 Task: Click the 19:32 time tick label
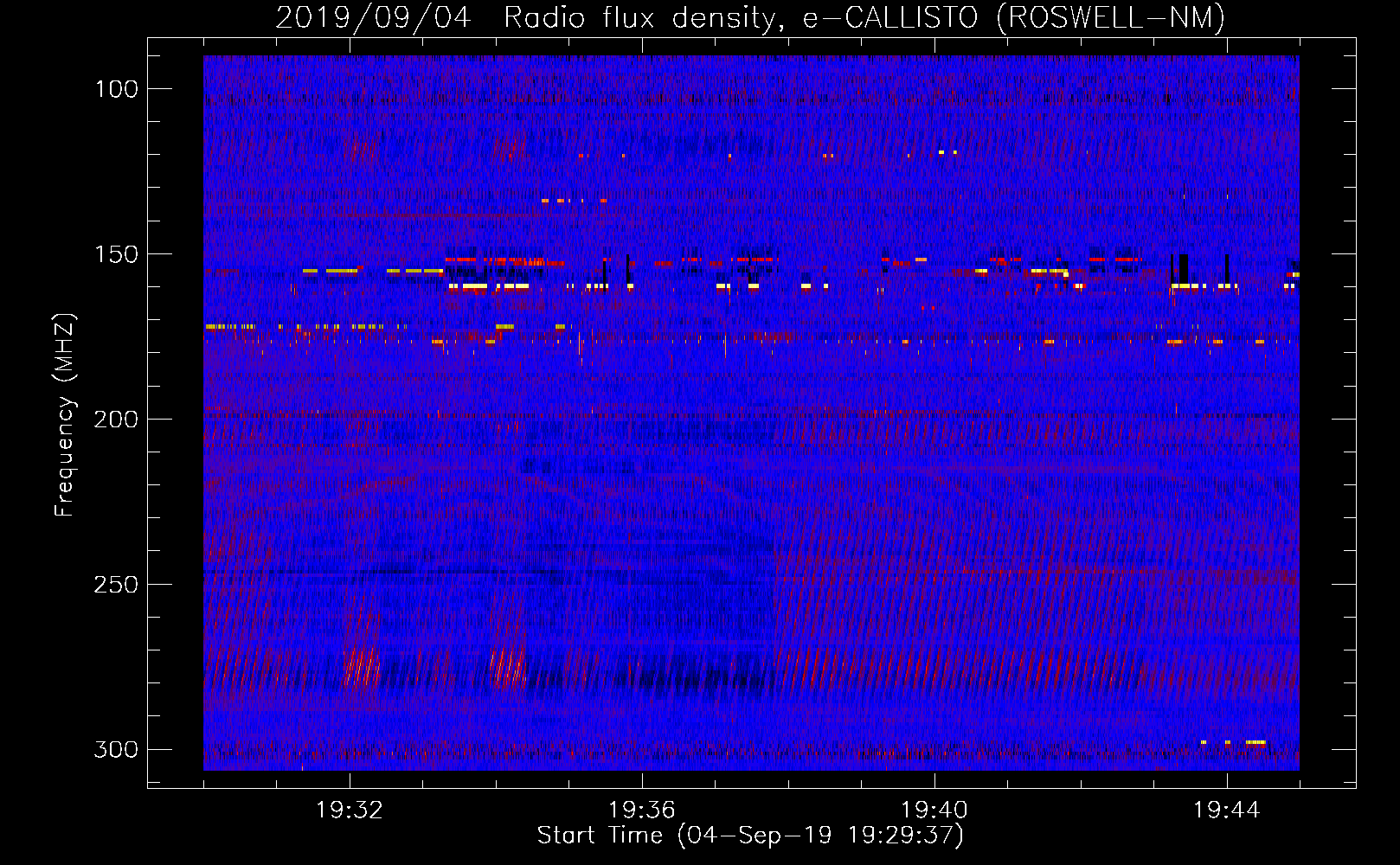[350, 811]
